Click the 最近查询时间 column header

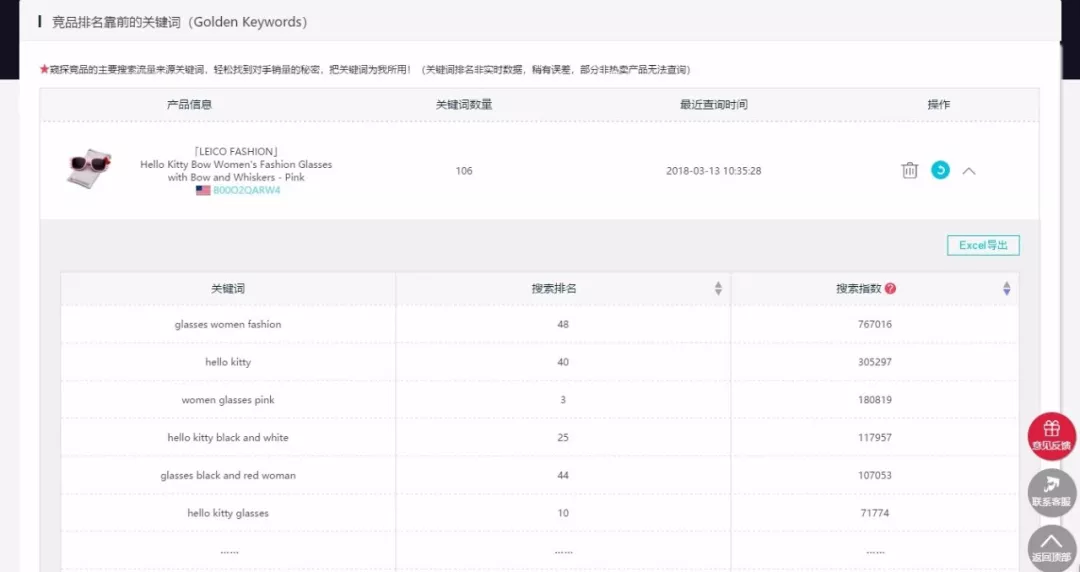(x=714, y=105)
